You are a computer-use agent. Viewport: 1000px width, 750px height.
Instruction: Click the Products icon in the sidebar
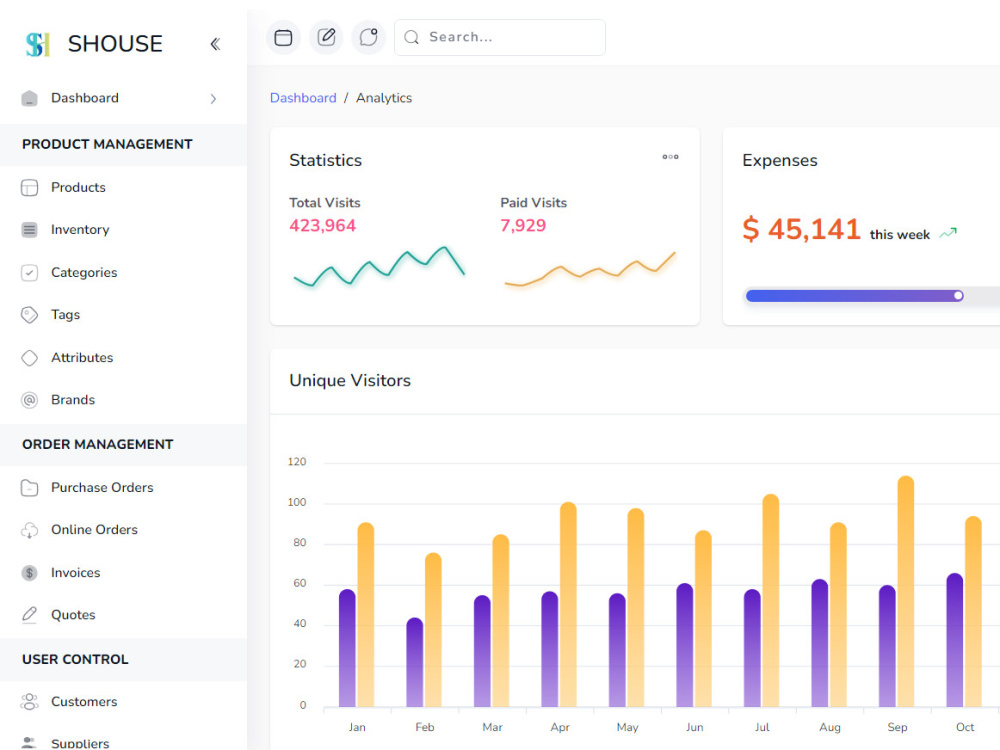[x=29, y=188]
